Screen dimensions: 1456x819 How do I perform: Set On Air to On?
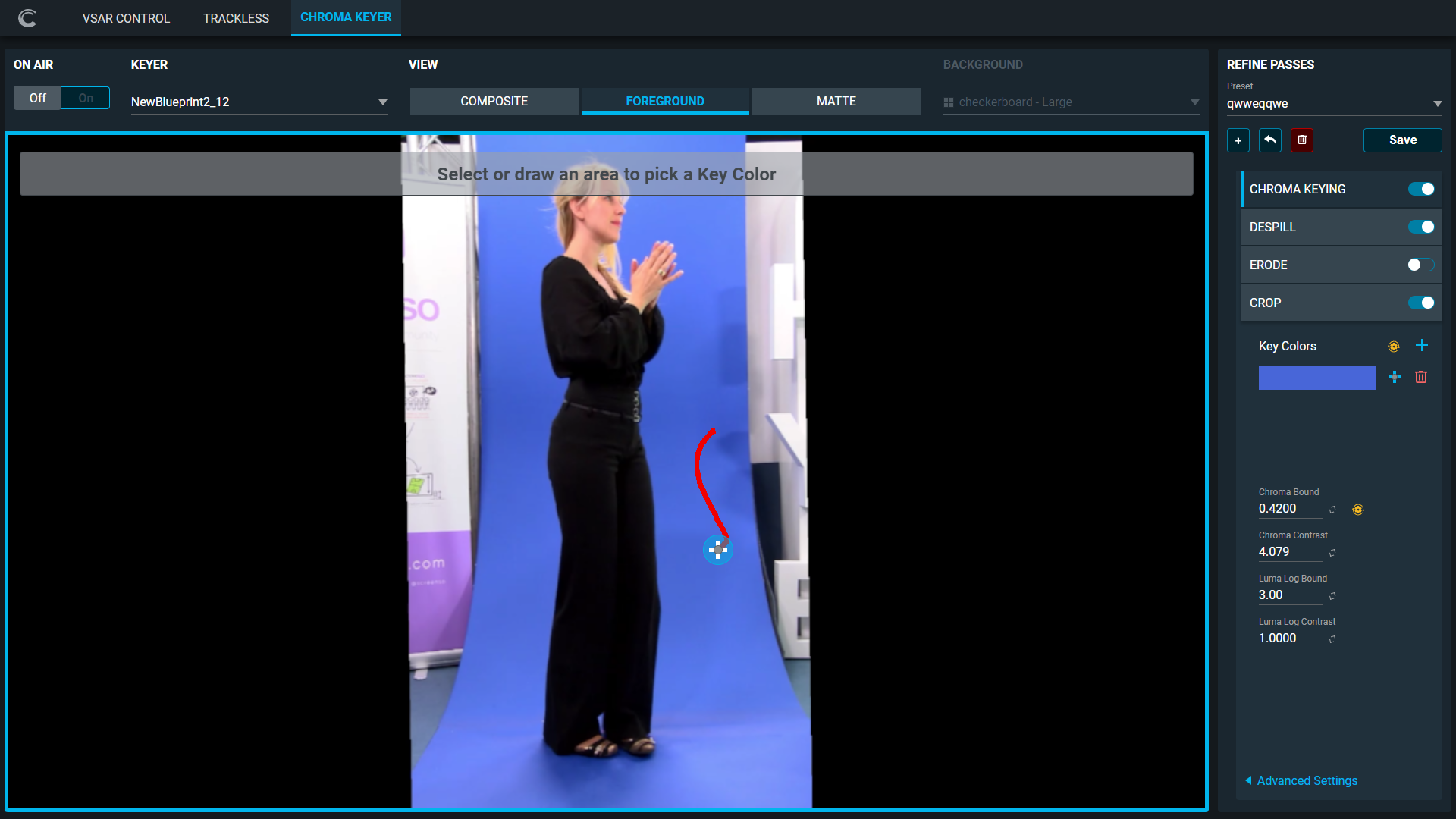(86, 98)
